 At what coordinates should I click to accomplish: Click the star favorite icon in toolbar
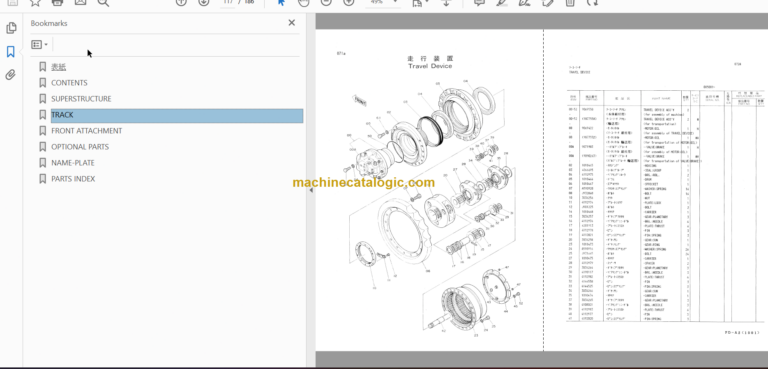coord(35,2)
